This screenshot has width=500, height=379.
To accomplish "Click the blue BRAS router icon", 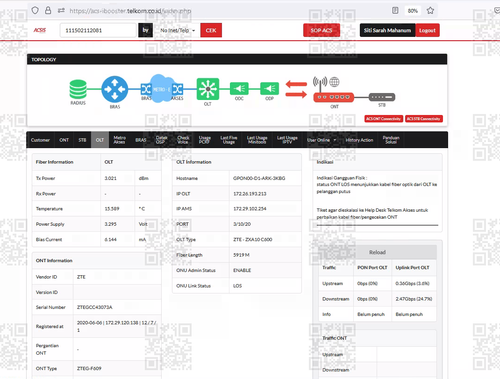I will (x=115, y=89).
